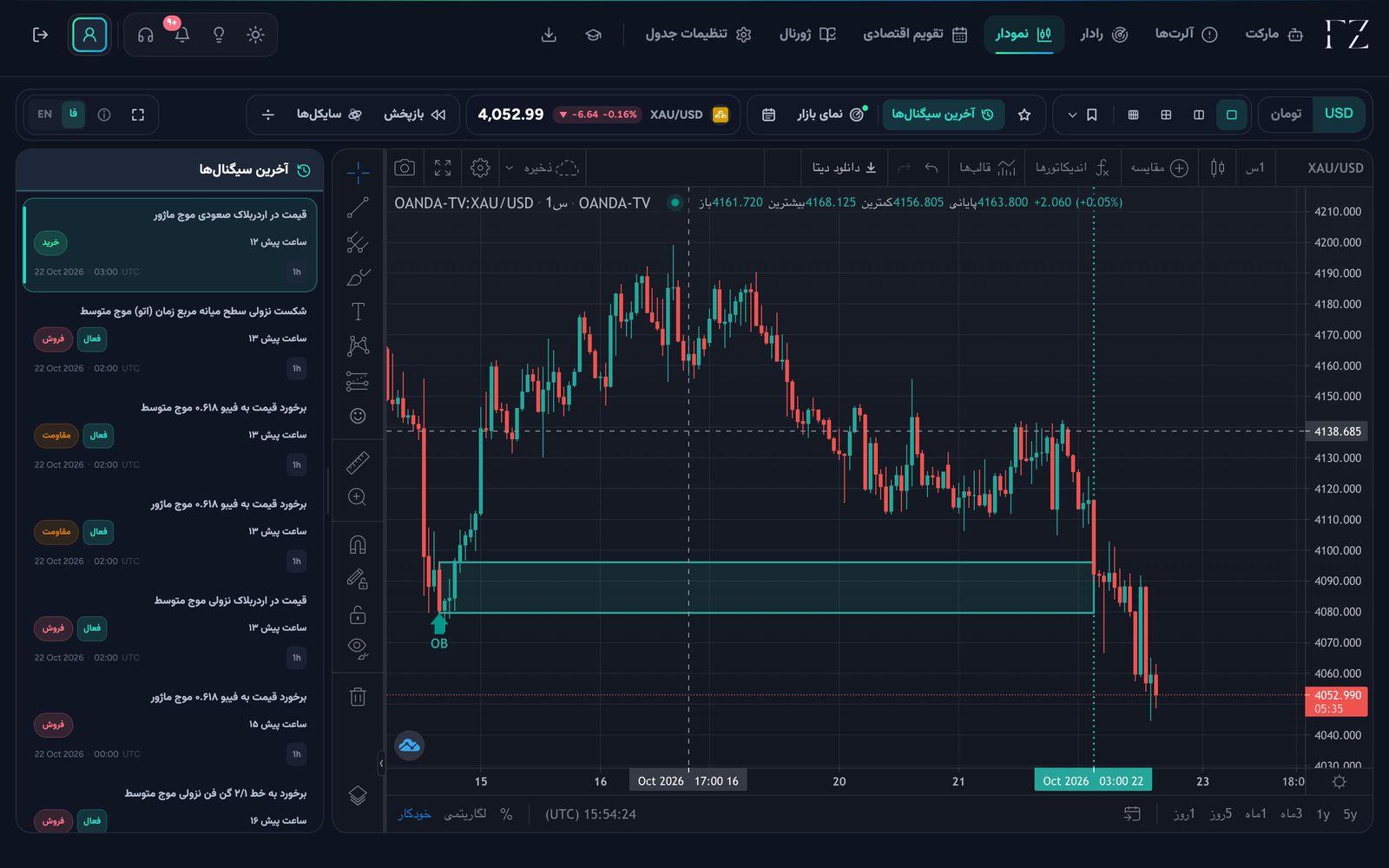Open the UTC timezone selector
1389x868 pixels.
590,814
